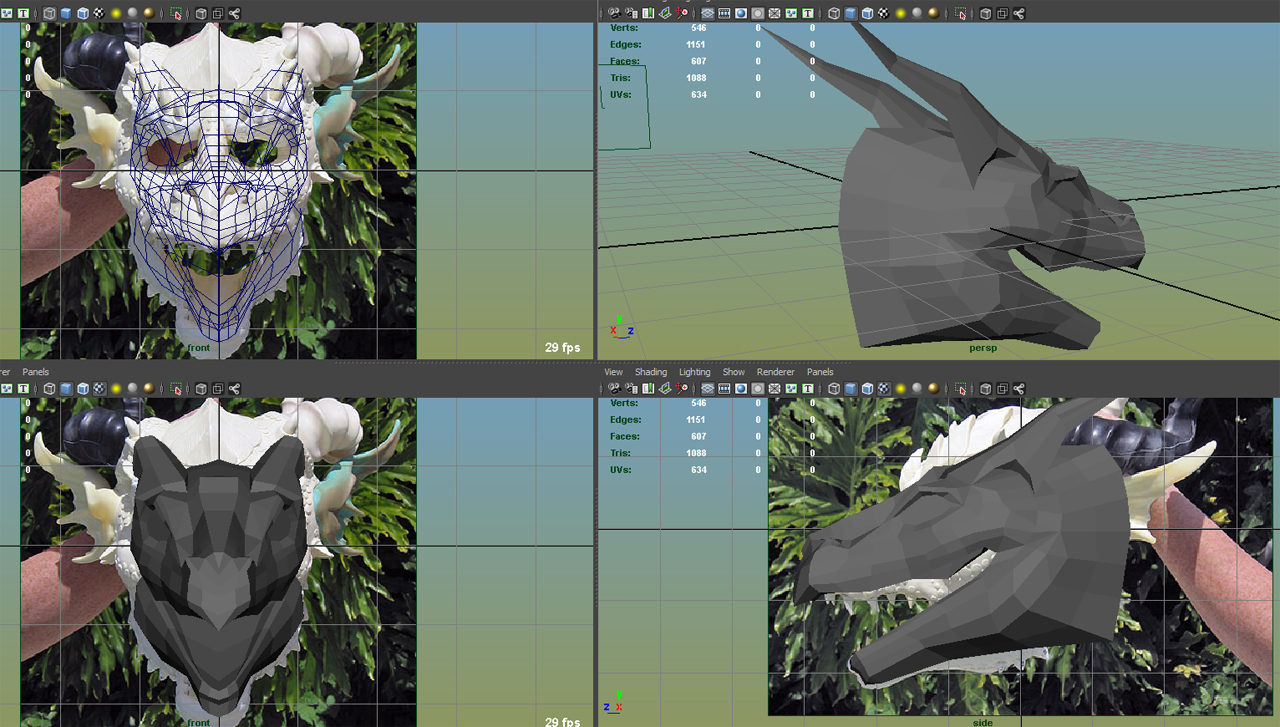Click the Bookmarks icon in perspective panel

pos(647,14)
